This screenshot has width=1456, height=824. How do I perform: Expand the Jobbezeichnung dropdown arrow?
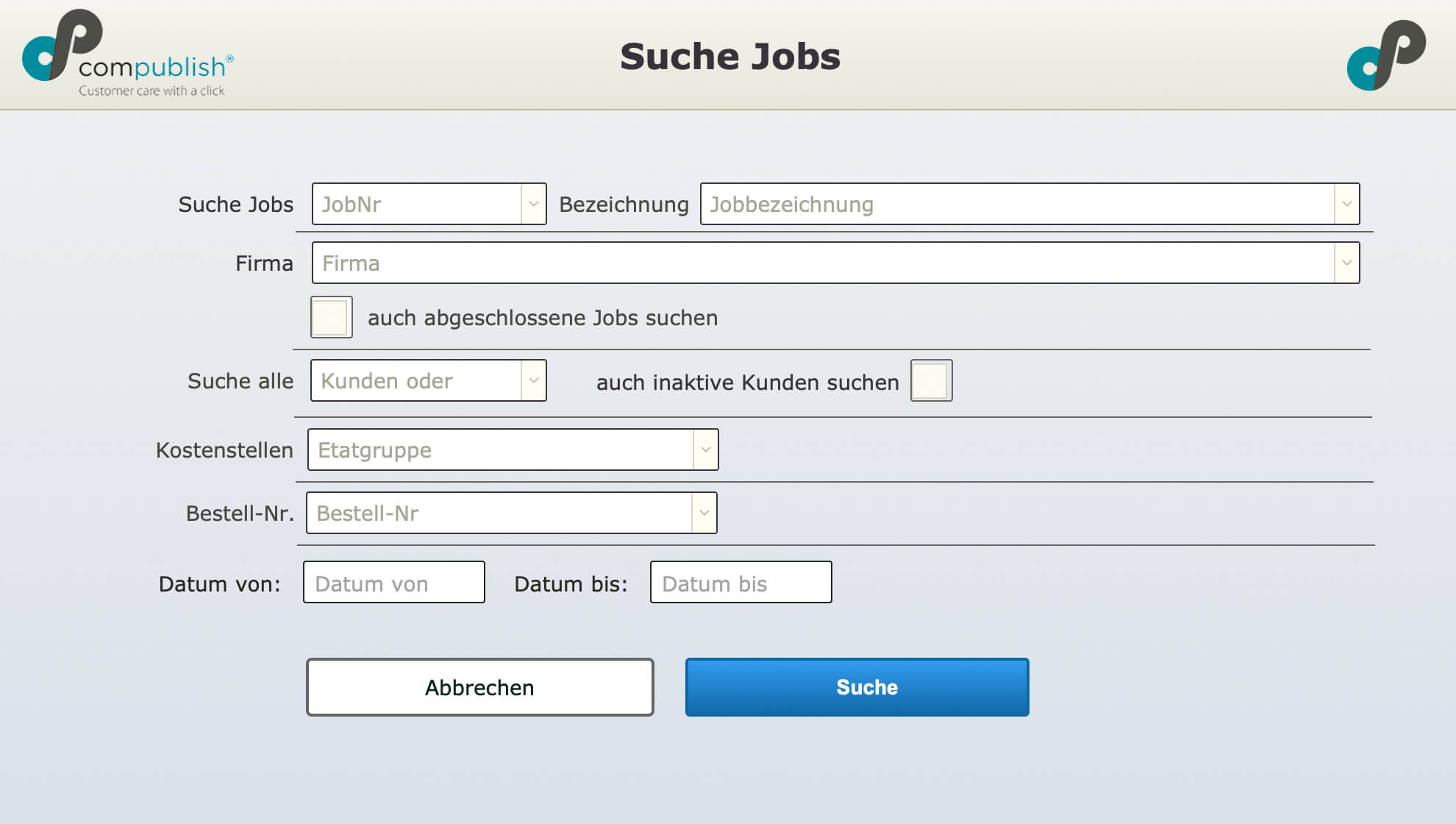(x=1346, y=204)
